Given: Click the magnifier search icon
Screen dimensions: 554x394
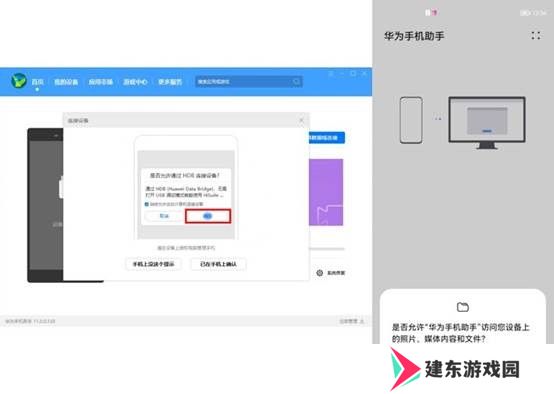Looking at the screenshot, I should 296,82.
